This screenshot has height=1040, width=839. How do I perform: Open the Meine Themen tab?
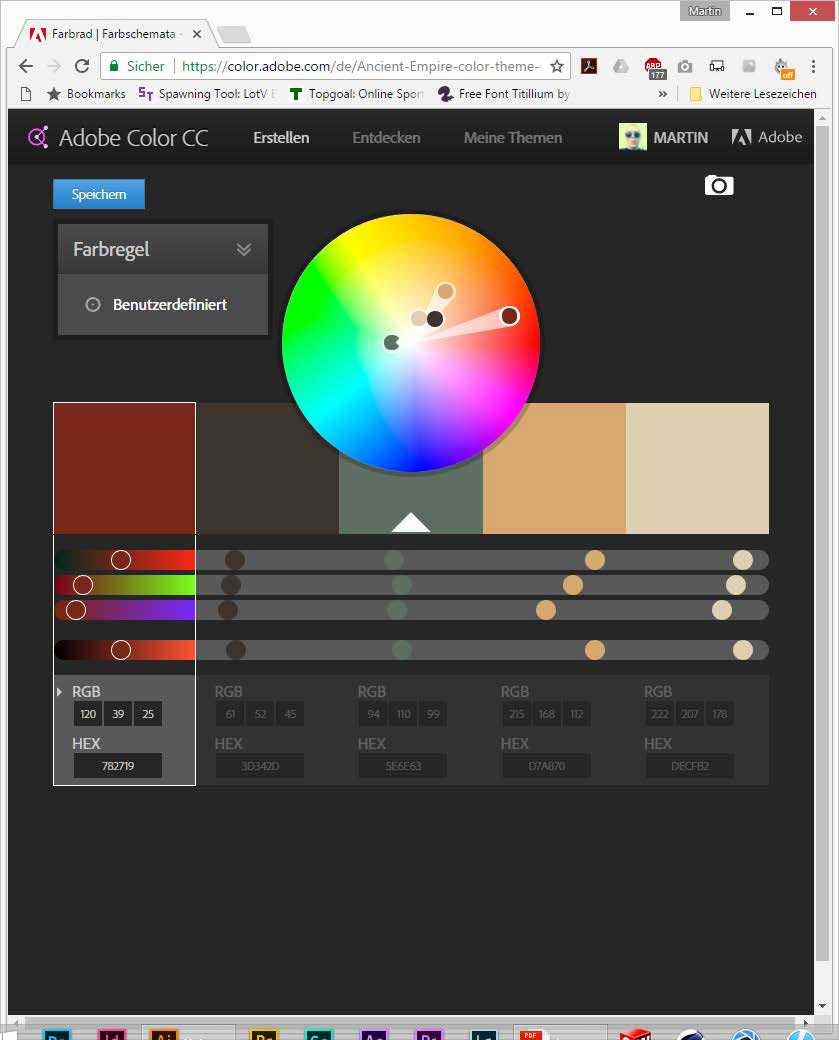coord(513,137)
